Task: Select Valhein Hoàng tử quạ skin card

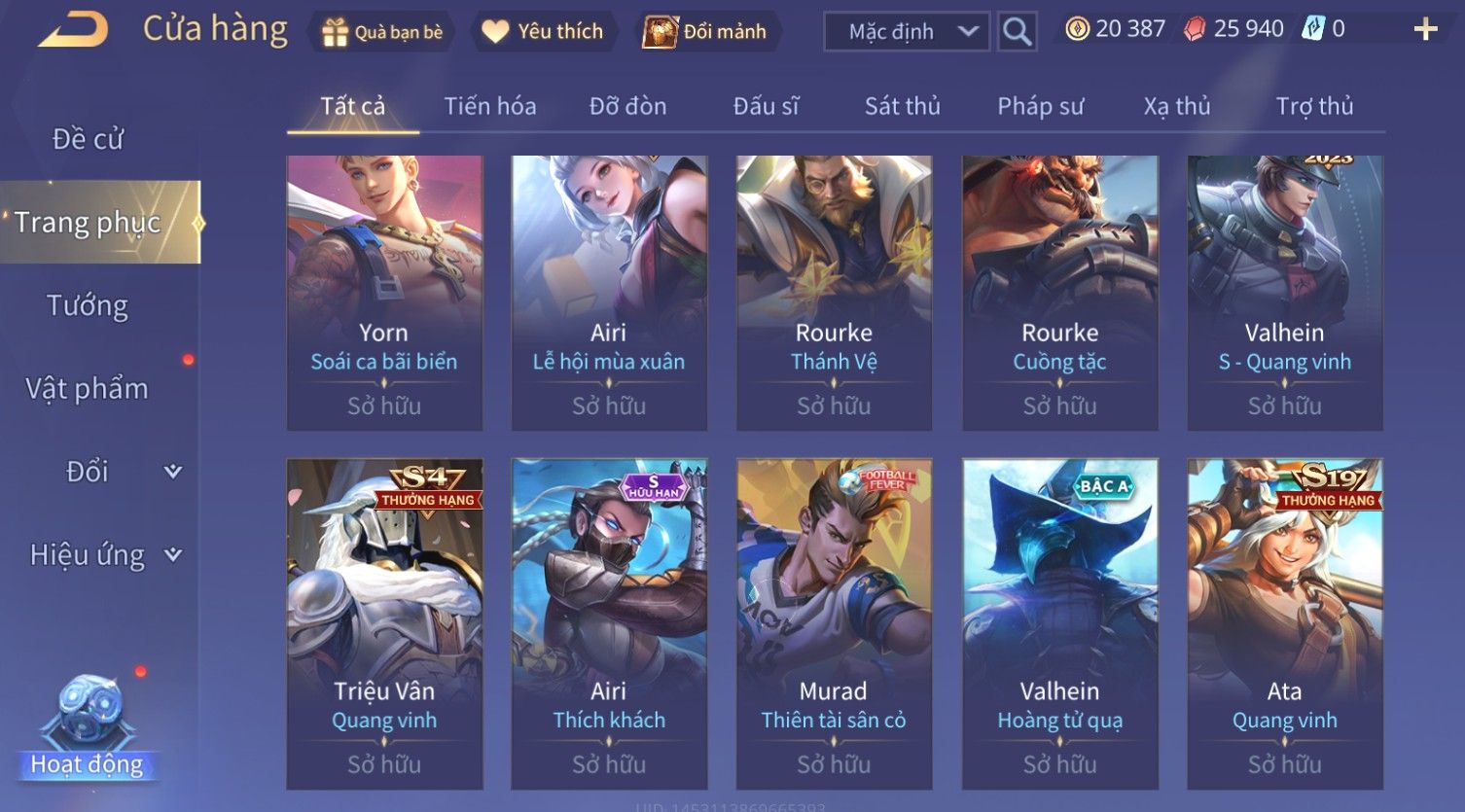Action: point(1059,623)
